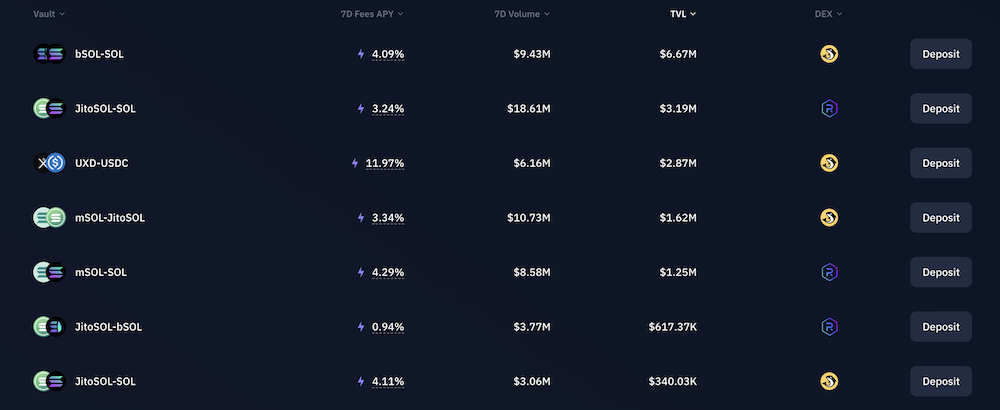This screenshot has height=410, width=1000.
Task: Click the lightning bolt beside 11.97% APY
Action: (x=355, y=163)
